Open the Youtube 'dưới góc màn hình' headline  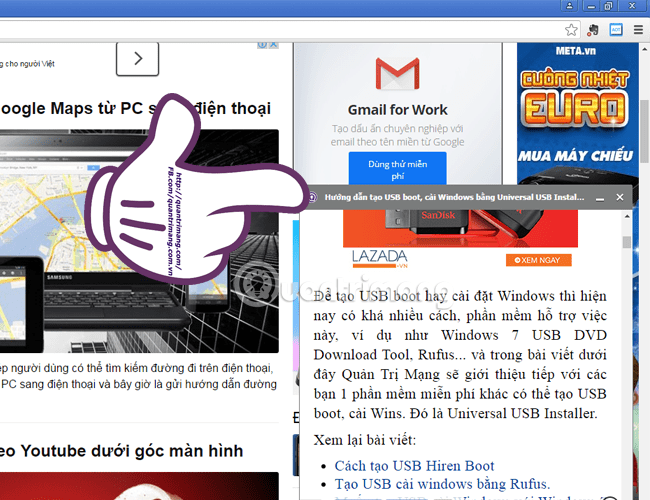(121, 451)
